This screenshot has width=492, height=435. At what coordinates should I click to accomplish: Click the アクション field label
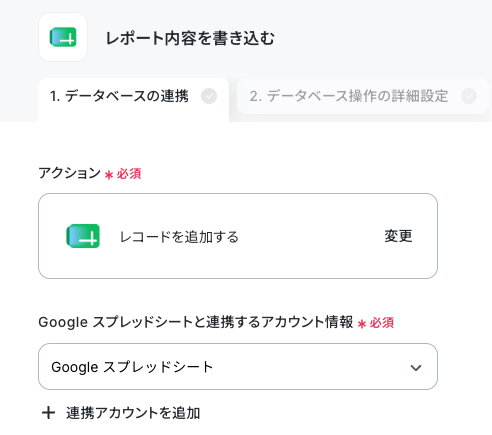pos(69,173)
